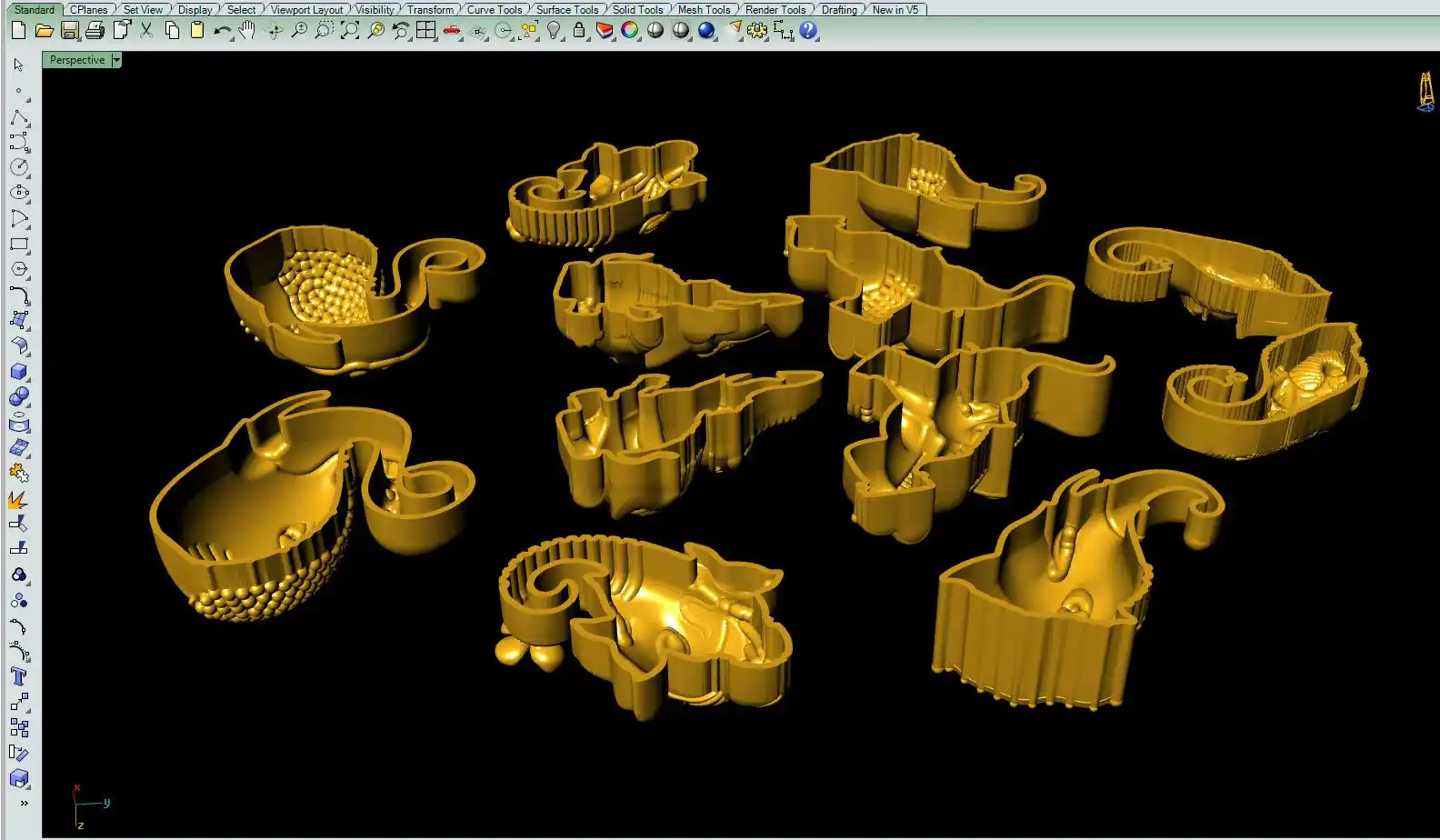Image resolution: width=1440 pixels, height=840 pixels.
Task: Select the Circle drawing tool
Action: coord(19,167)
